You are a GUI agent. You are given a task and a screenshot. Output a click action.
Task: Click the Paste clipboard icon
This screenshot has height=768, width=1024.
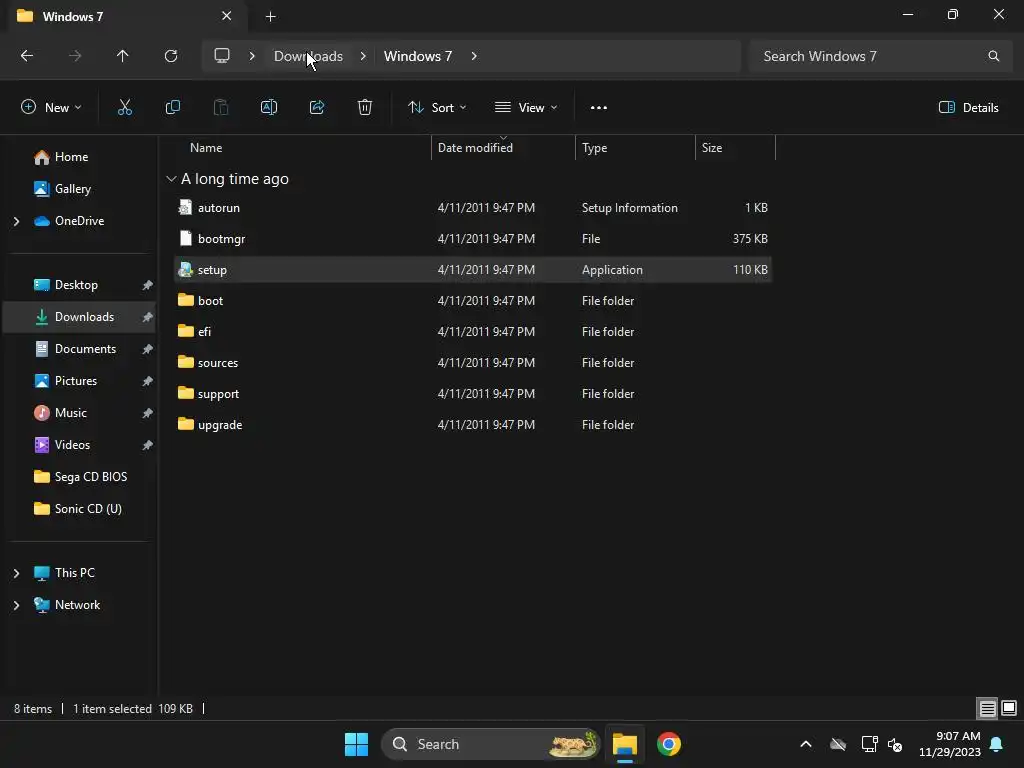point(221,108)
